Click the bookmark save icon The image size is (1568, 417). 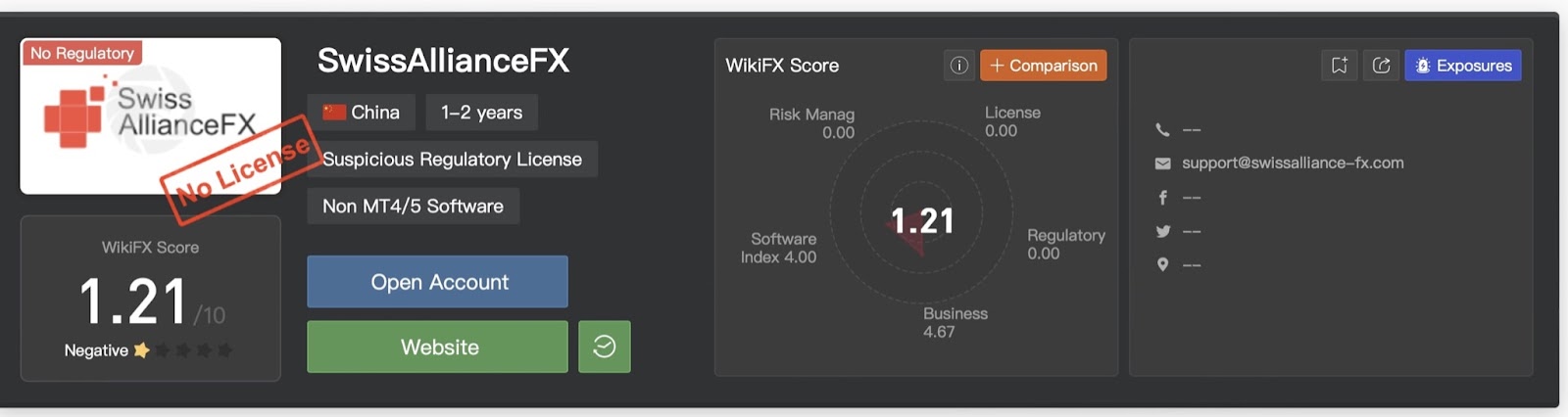pyautogui.click(x=1339, y=66)
